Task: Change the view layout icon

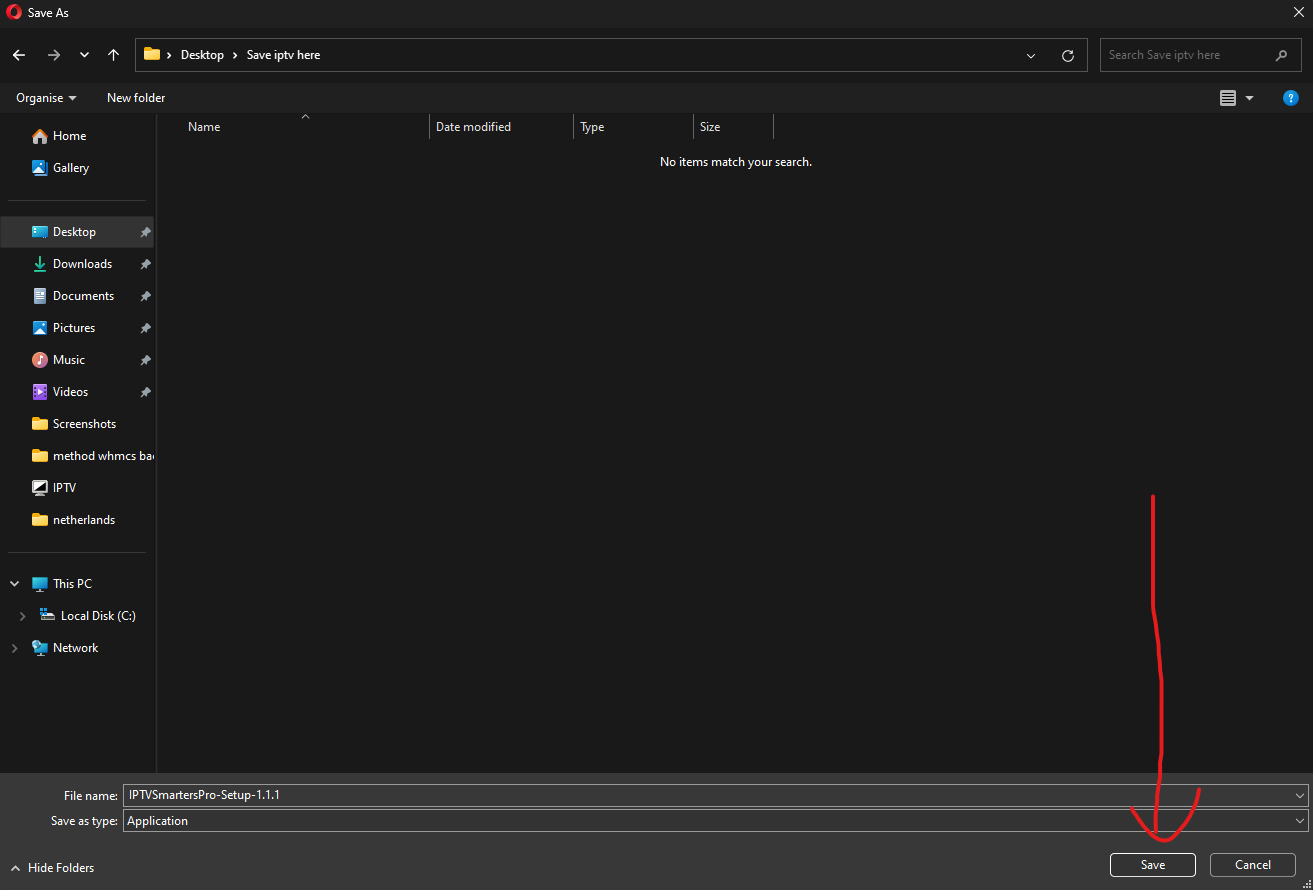Action: [1228, 98]
